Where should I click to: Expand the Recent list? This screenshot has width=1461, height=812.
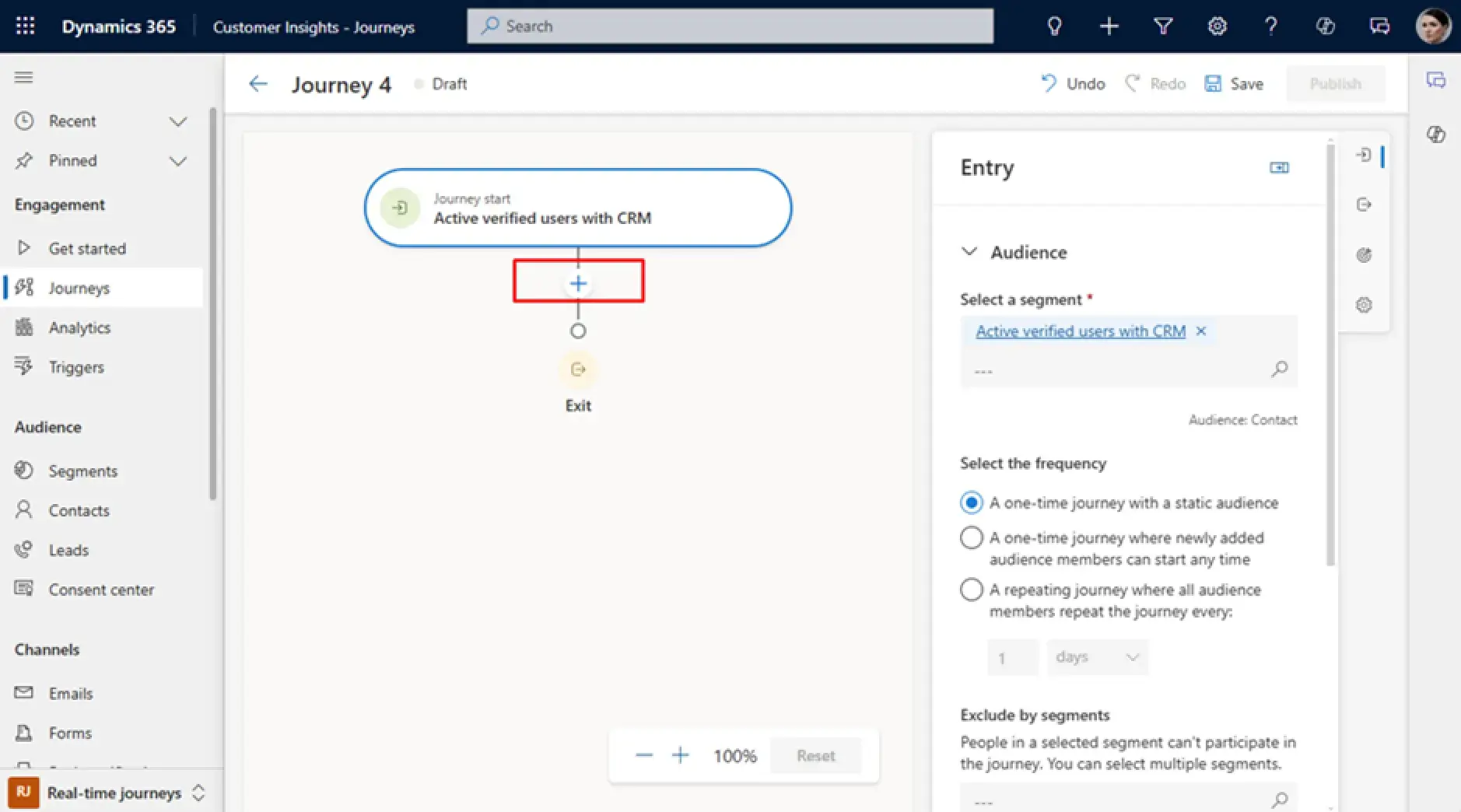pos(178,121)
